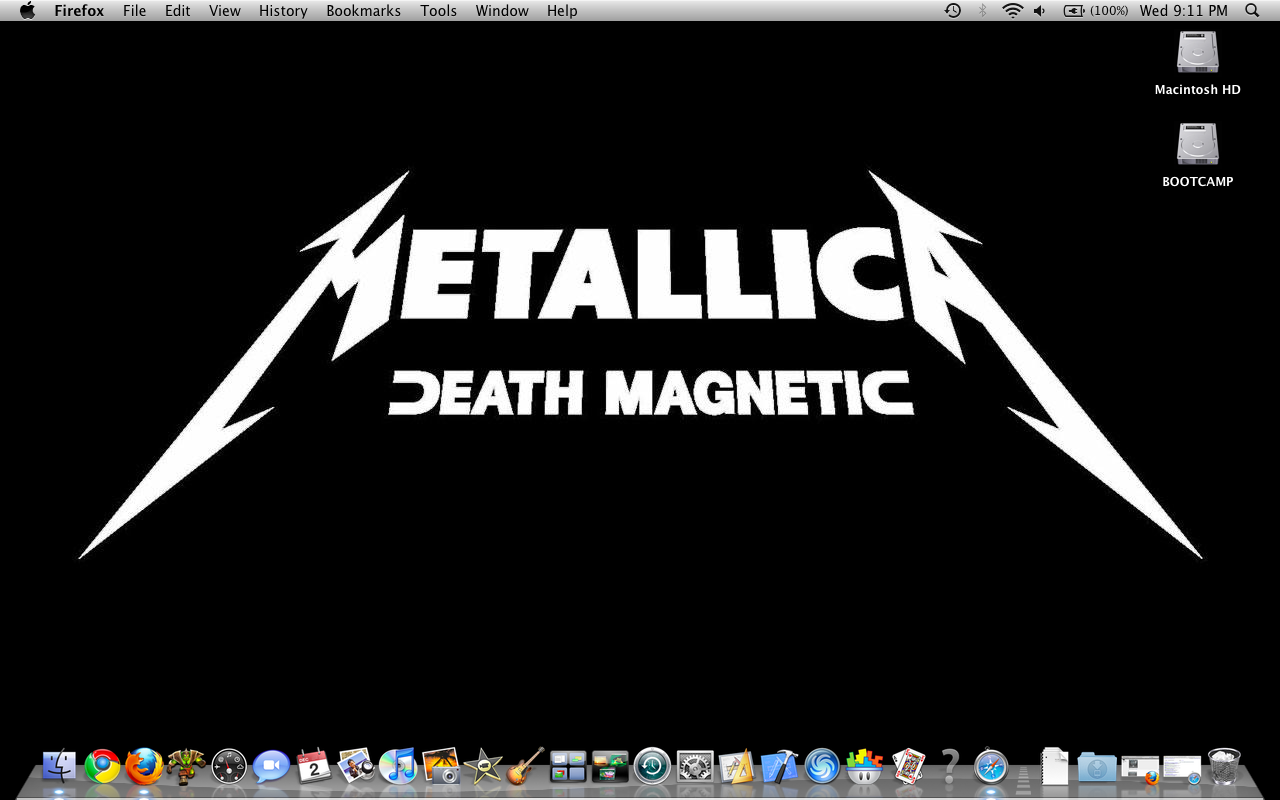Image resolution: width=1280 pixels, height=800 pixels.
Task: Open the Trash
Action: [x=1224, y=767]
